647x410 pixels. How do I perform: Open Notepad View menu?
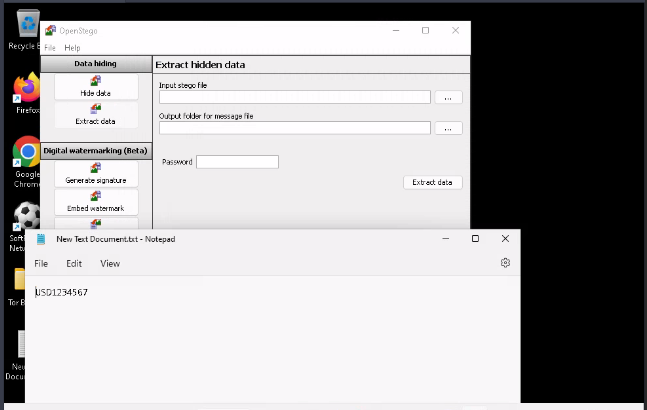110,264
